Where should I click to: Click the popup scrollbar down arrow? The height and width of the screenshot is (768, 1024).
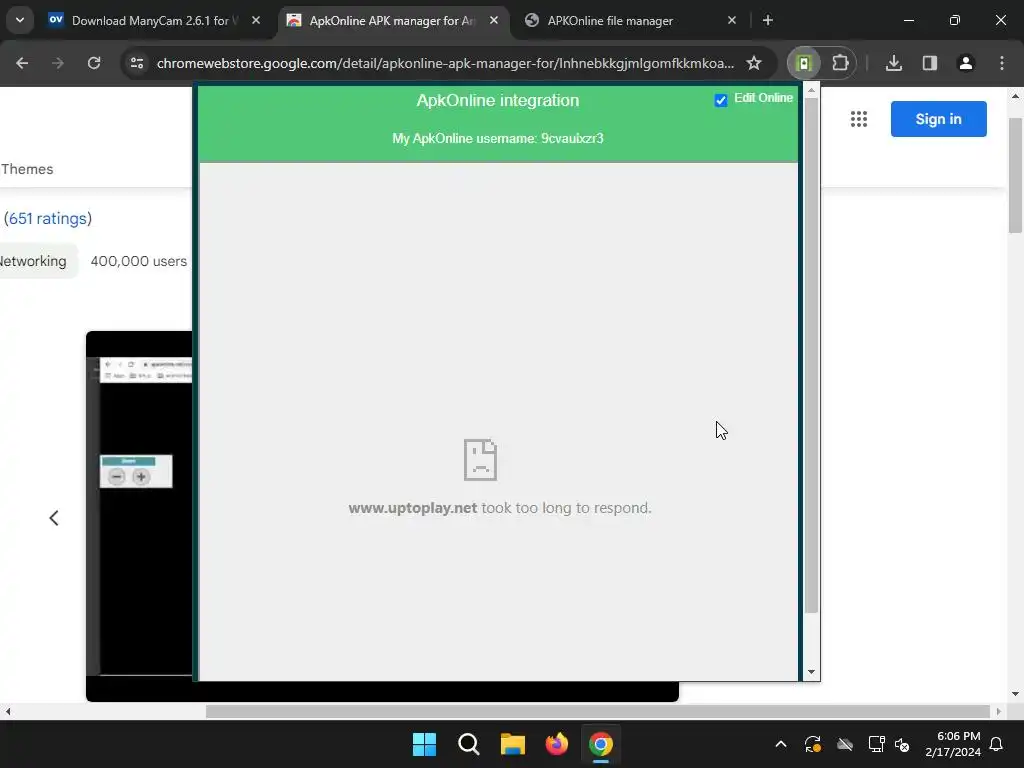[811, 672]
